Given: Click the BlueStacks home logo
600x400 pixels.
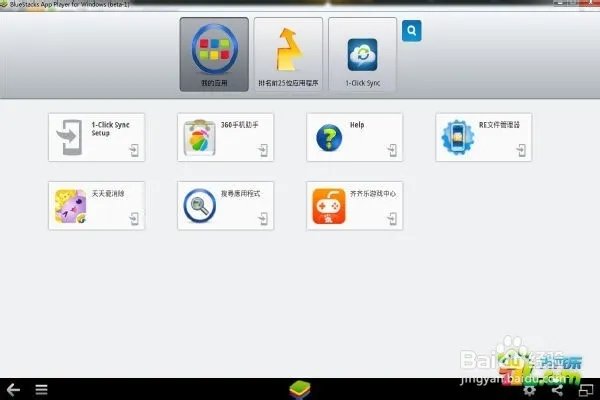Looking at the screenshot, I should click(x=300, y=390).
